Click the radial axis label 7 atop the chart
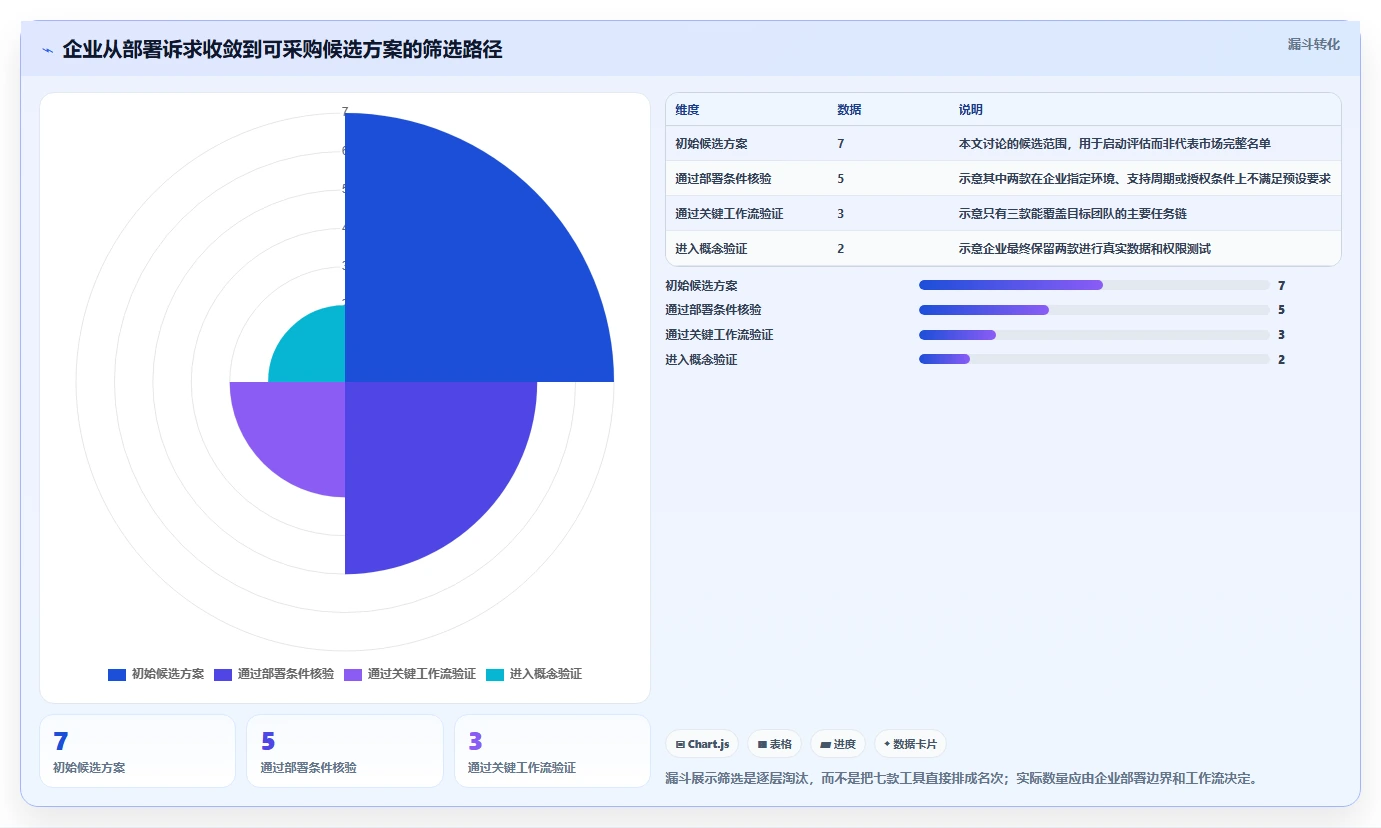The height and width of the screenshot is (828, 1381). click(345, 111)
